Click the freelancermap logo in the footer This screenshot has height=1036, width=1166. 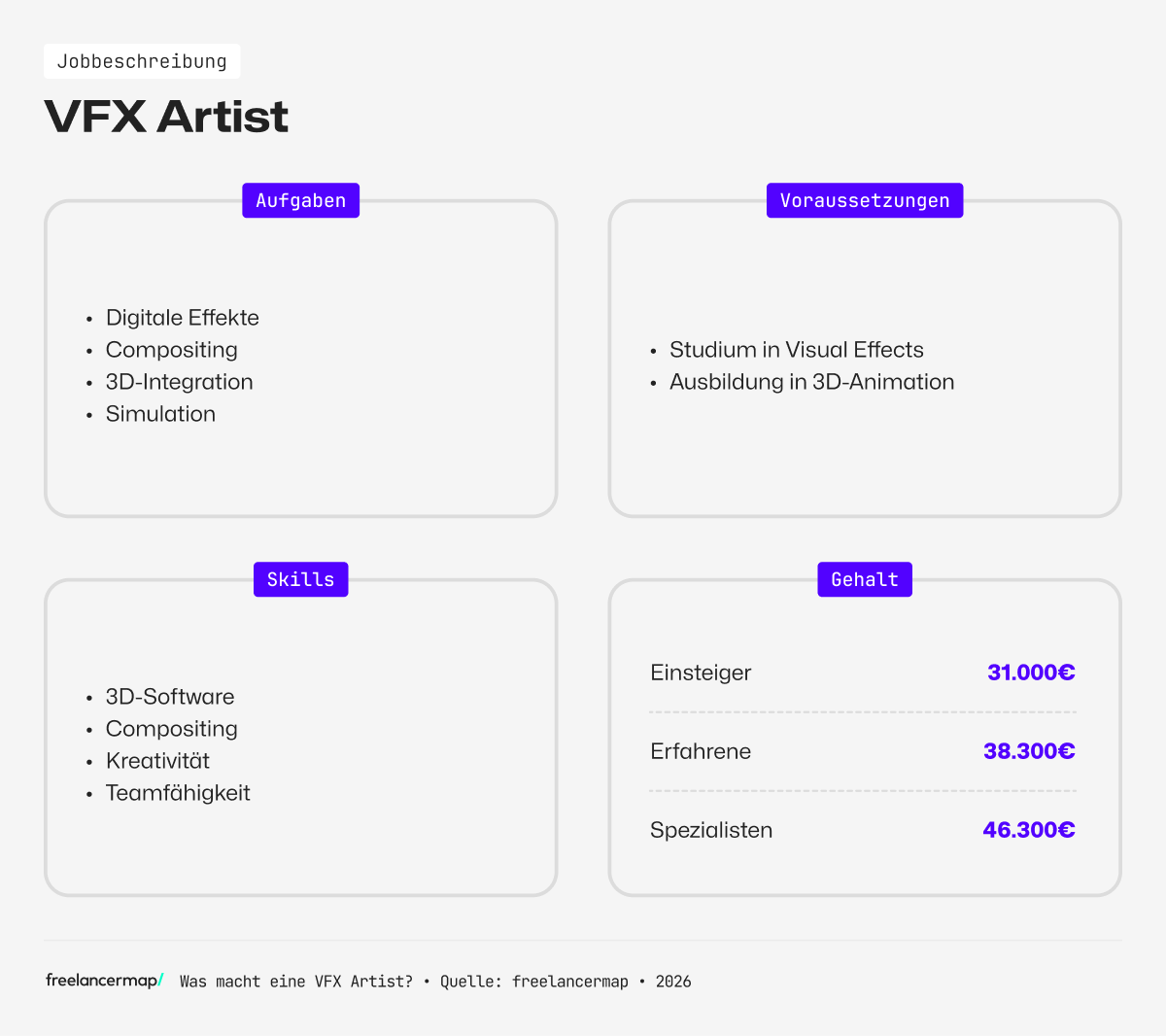coord(104,981)
